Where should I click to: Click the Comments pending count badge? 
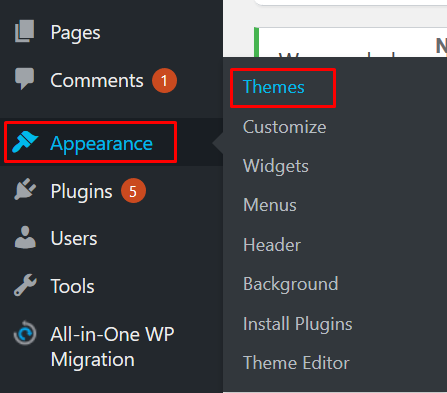pos(164,80)
